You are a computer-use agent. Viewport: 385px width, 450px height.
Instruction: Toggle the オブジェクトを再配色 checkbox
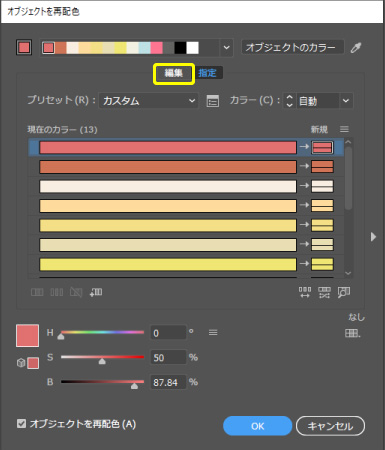pos(22,424)
